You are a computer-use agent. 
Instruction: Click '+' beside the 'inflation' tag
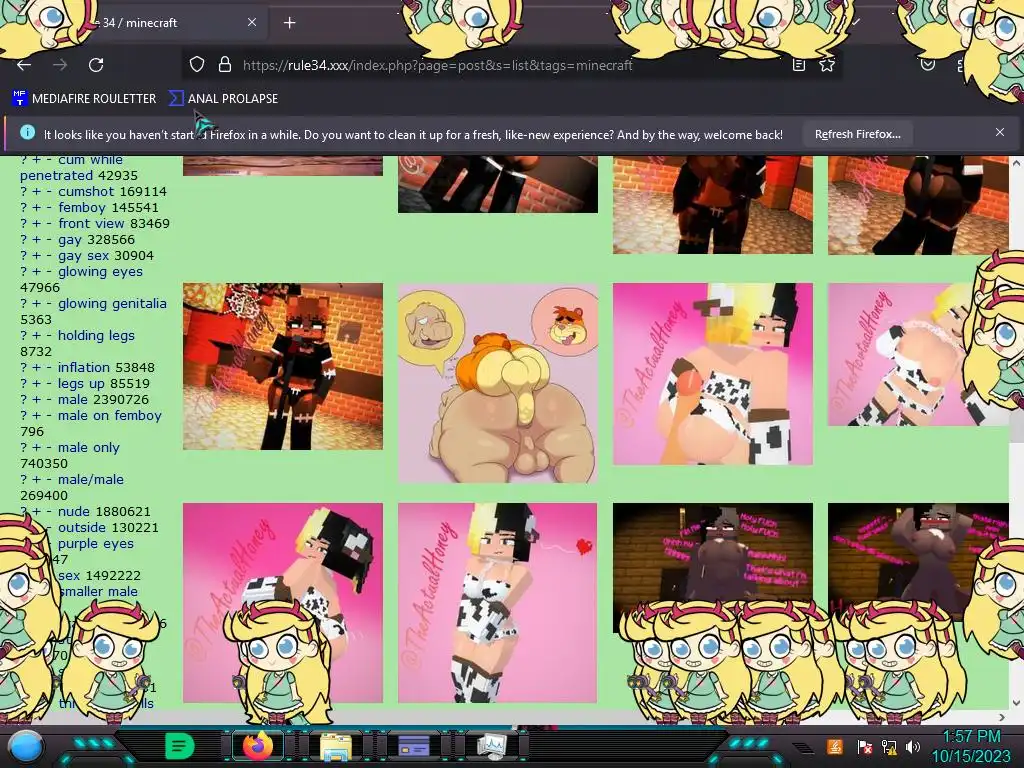37,367
